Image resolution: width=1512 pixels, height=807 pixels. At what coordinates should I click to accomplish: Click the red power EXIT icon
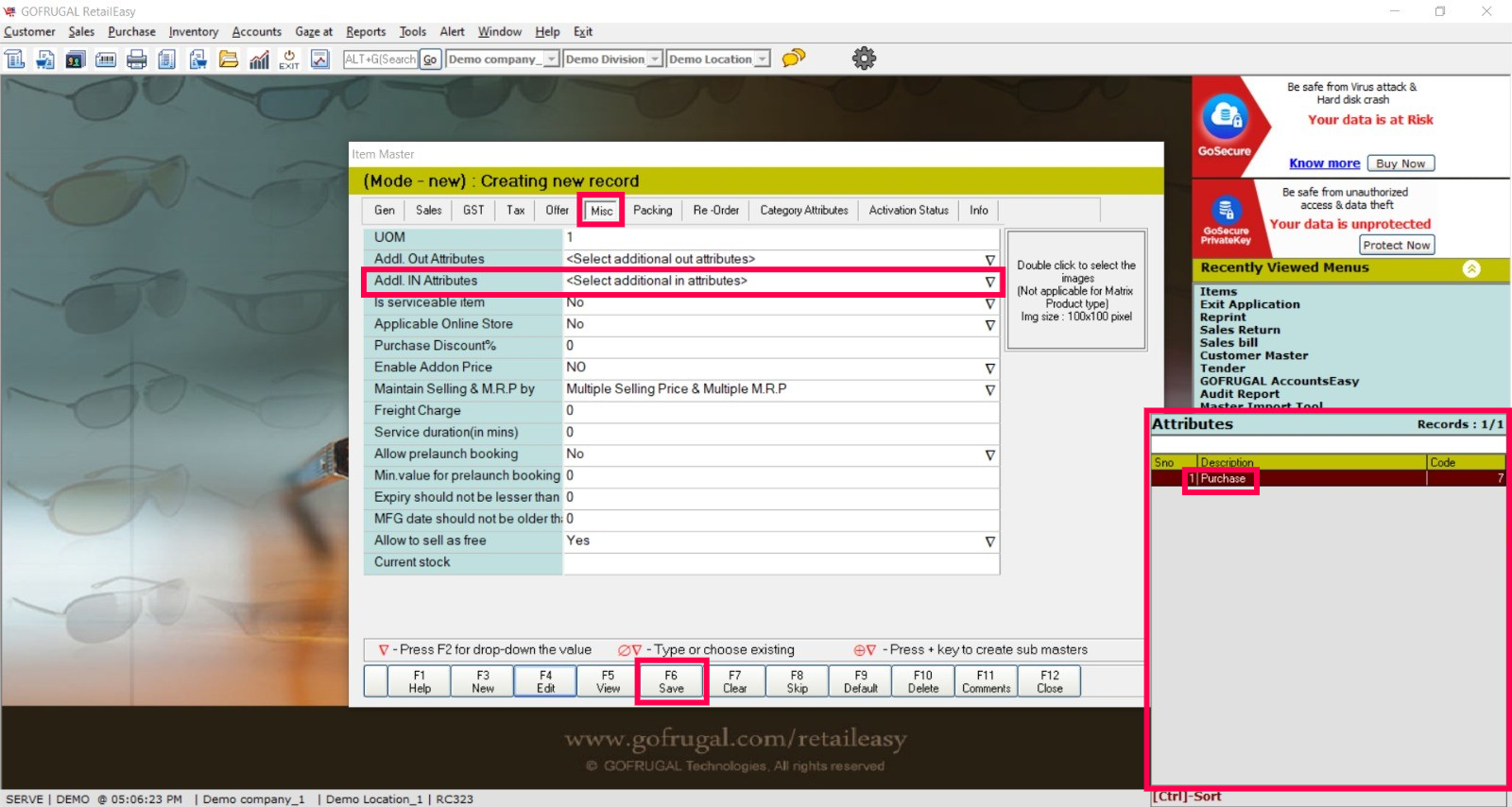click(x=289, y=60)
